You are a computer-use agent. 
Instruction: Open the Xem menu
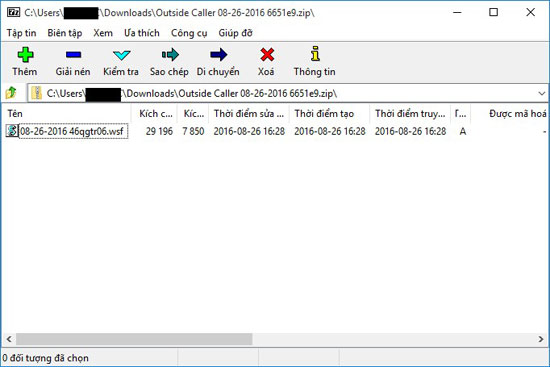click(x=103, y=33)
